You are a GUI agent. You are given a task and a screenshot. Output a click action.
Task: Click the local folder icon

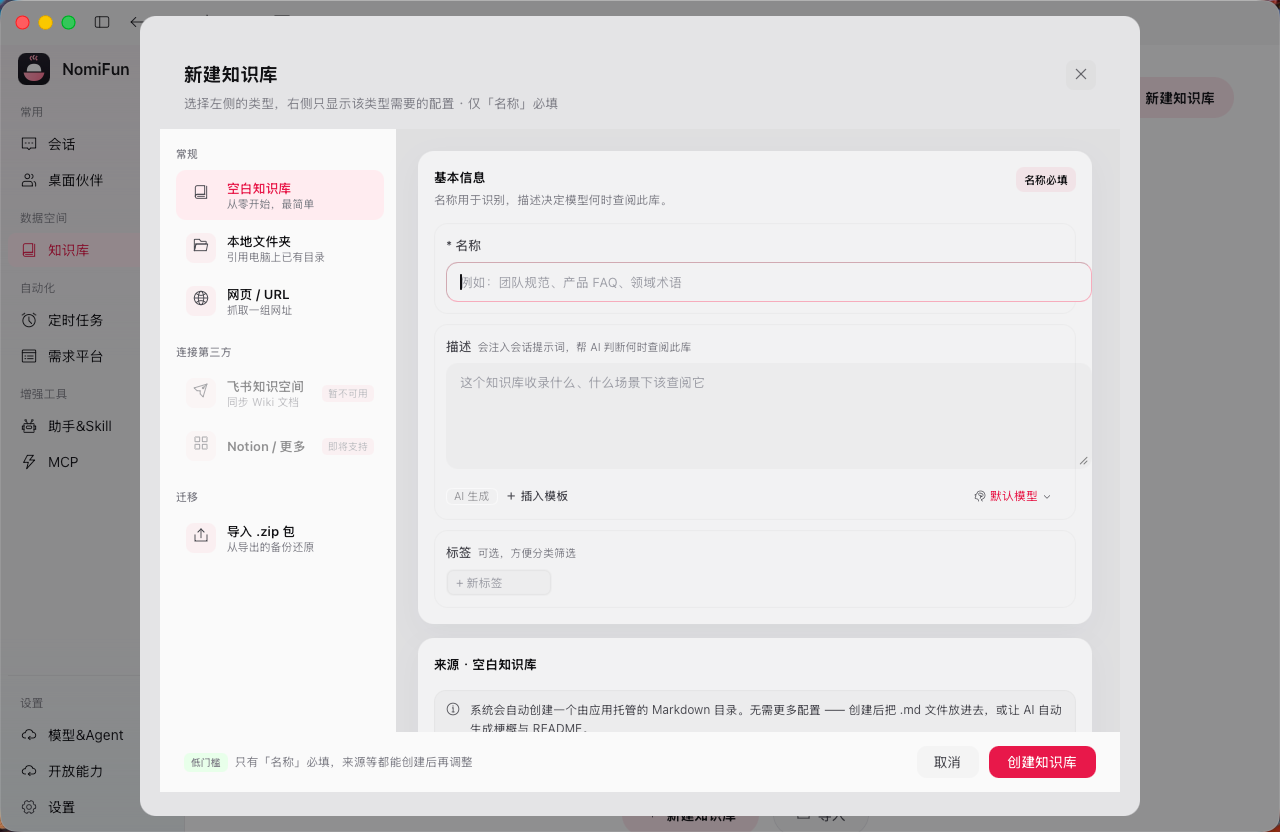click(201, 246)
